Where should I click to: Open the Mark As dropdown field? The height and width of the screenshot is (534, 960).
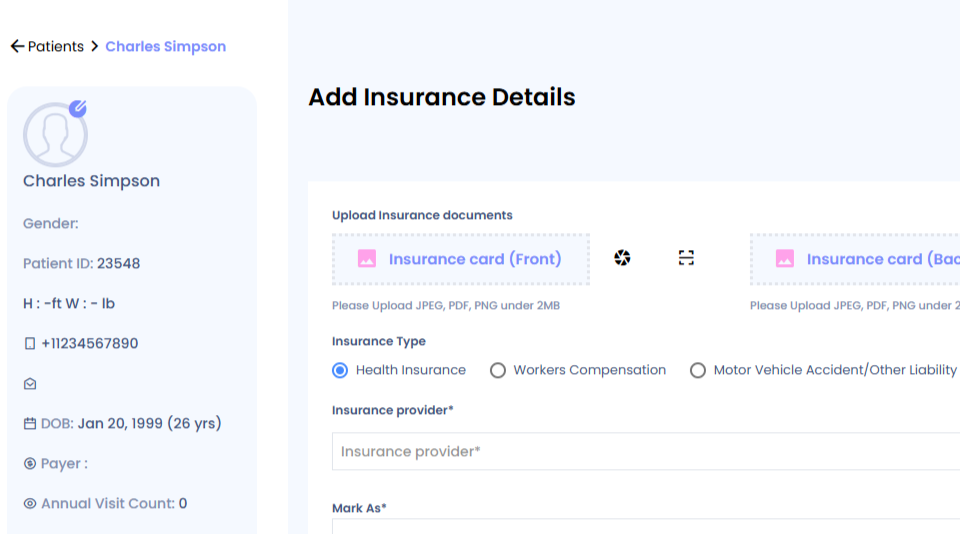click(646, 527)
